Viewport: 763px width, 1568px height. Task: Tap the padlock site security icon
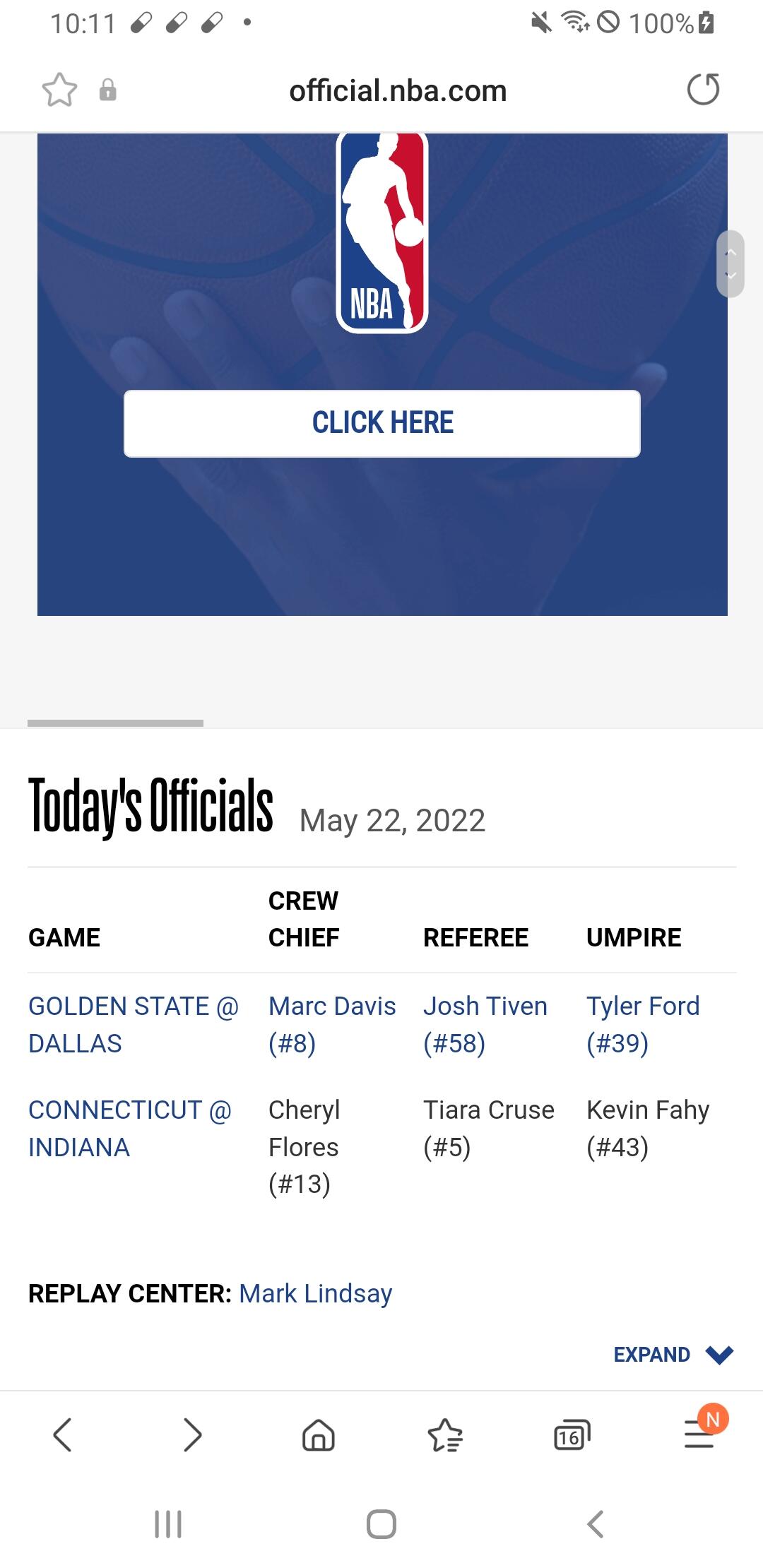tap(107, 90)
